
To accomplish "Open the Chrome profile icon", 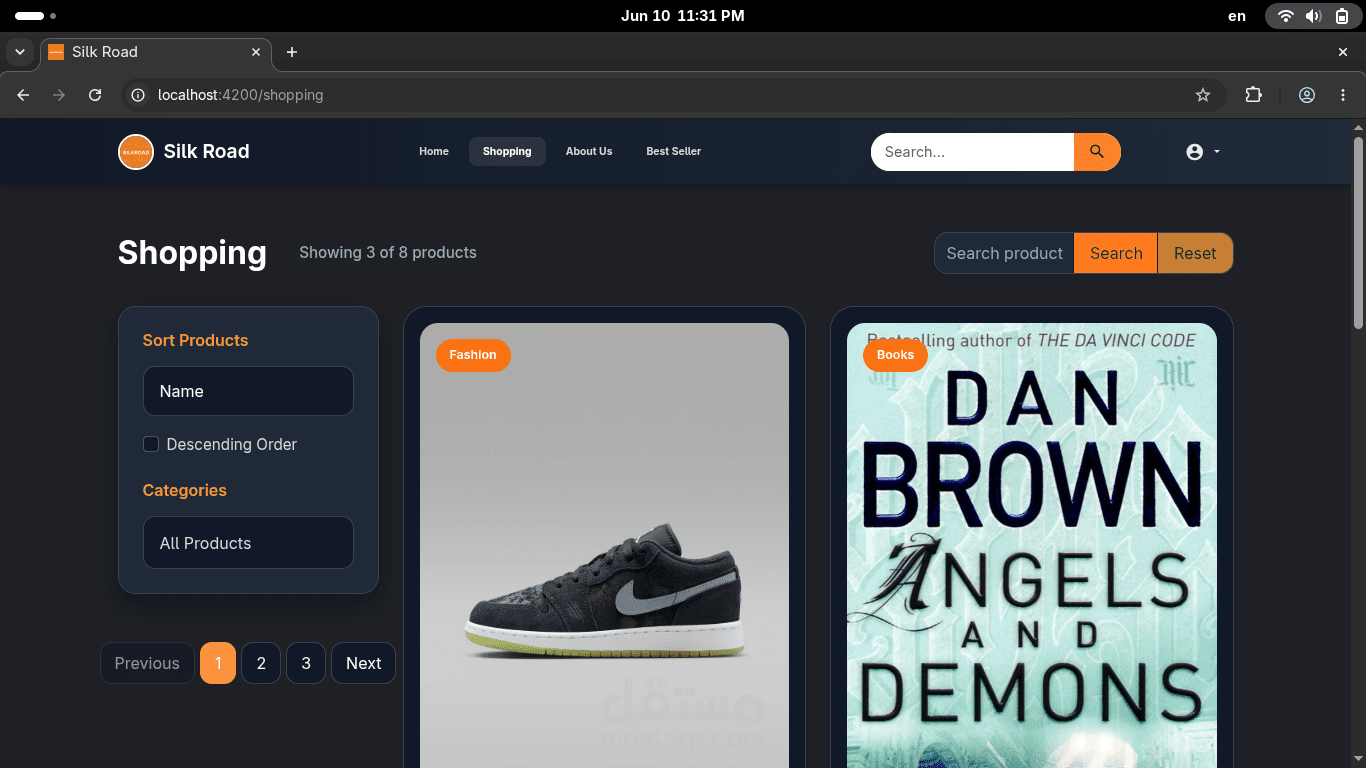I will (x=1307, y=95).
